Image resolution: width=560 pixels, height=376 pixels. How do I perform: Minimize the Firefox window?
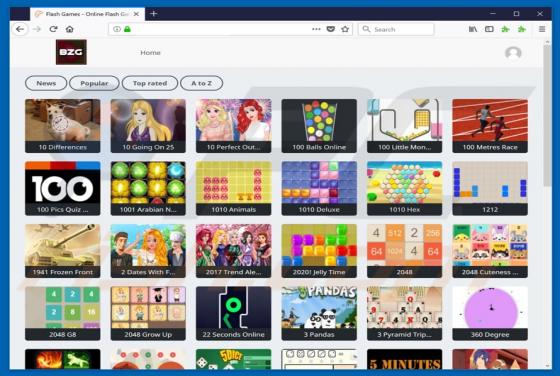(493, 14)
